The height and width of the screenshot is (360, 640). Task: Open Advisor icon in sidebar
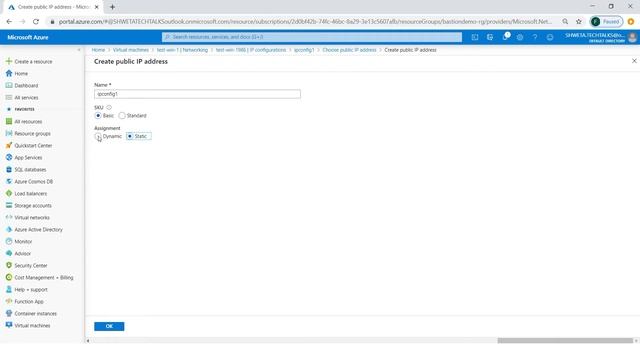click(9, 253)
